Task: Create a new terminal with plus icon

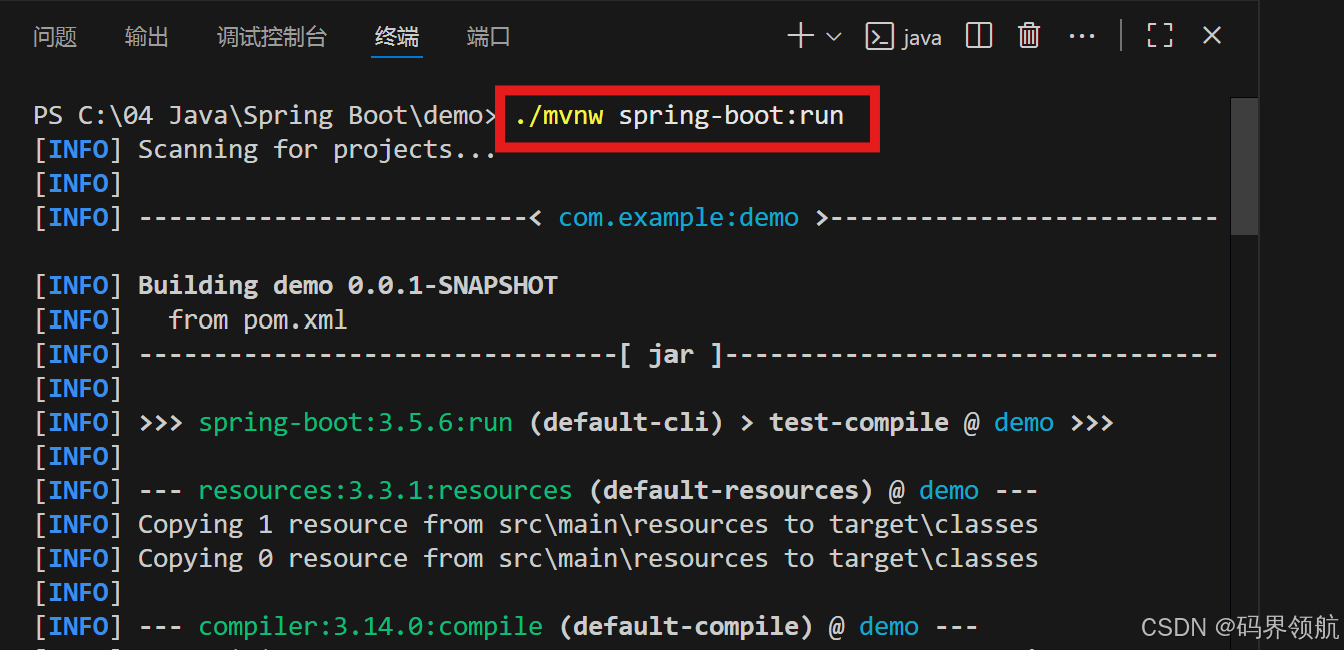Action: pyautogui.click(x=801, y=37)
